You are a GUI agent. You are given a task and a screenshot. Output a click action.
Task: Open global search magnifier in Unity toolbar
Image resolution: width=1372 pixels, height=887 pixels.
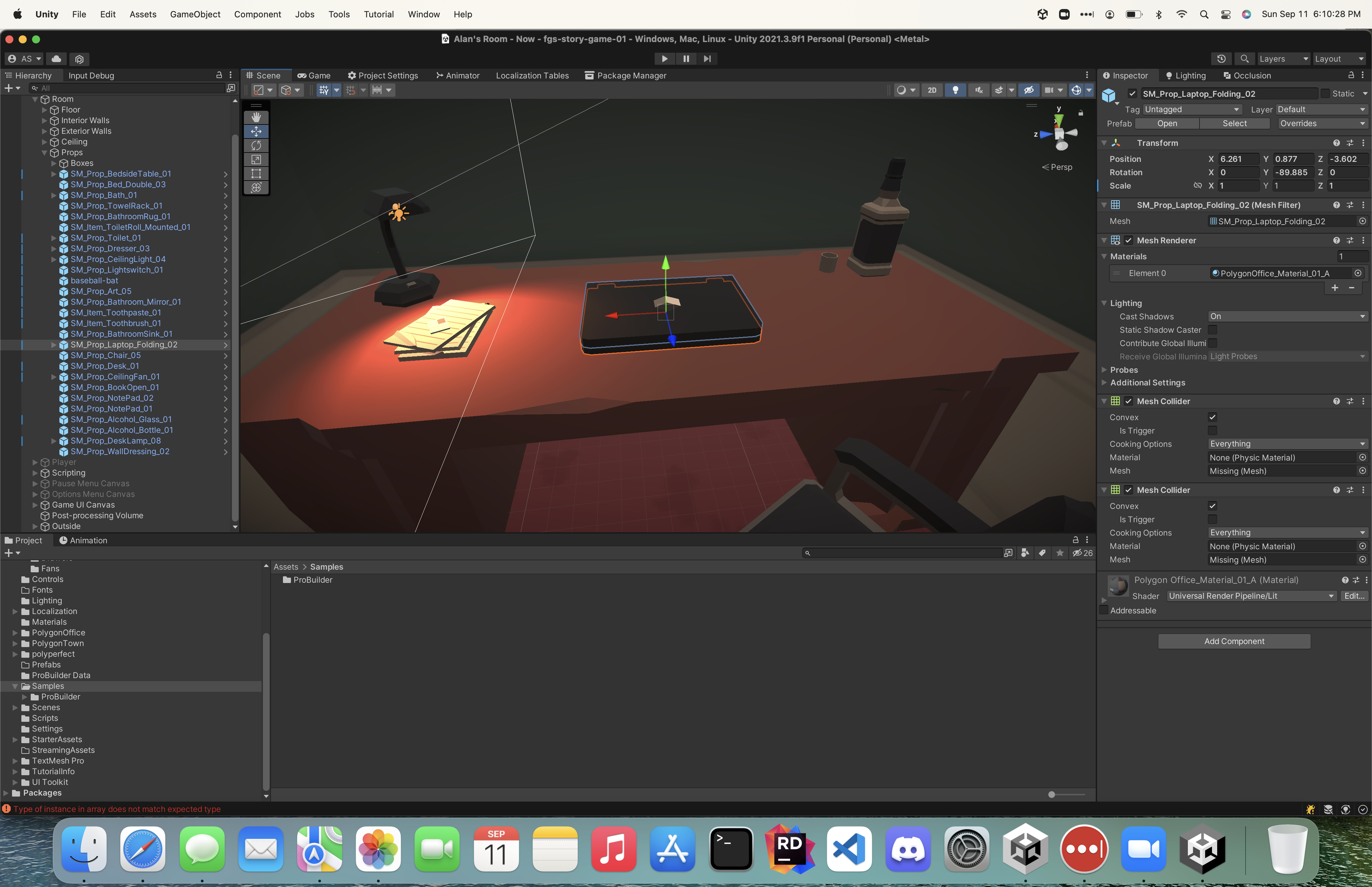1244,59
